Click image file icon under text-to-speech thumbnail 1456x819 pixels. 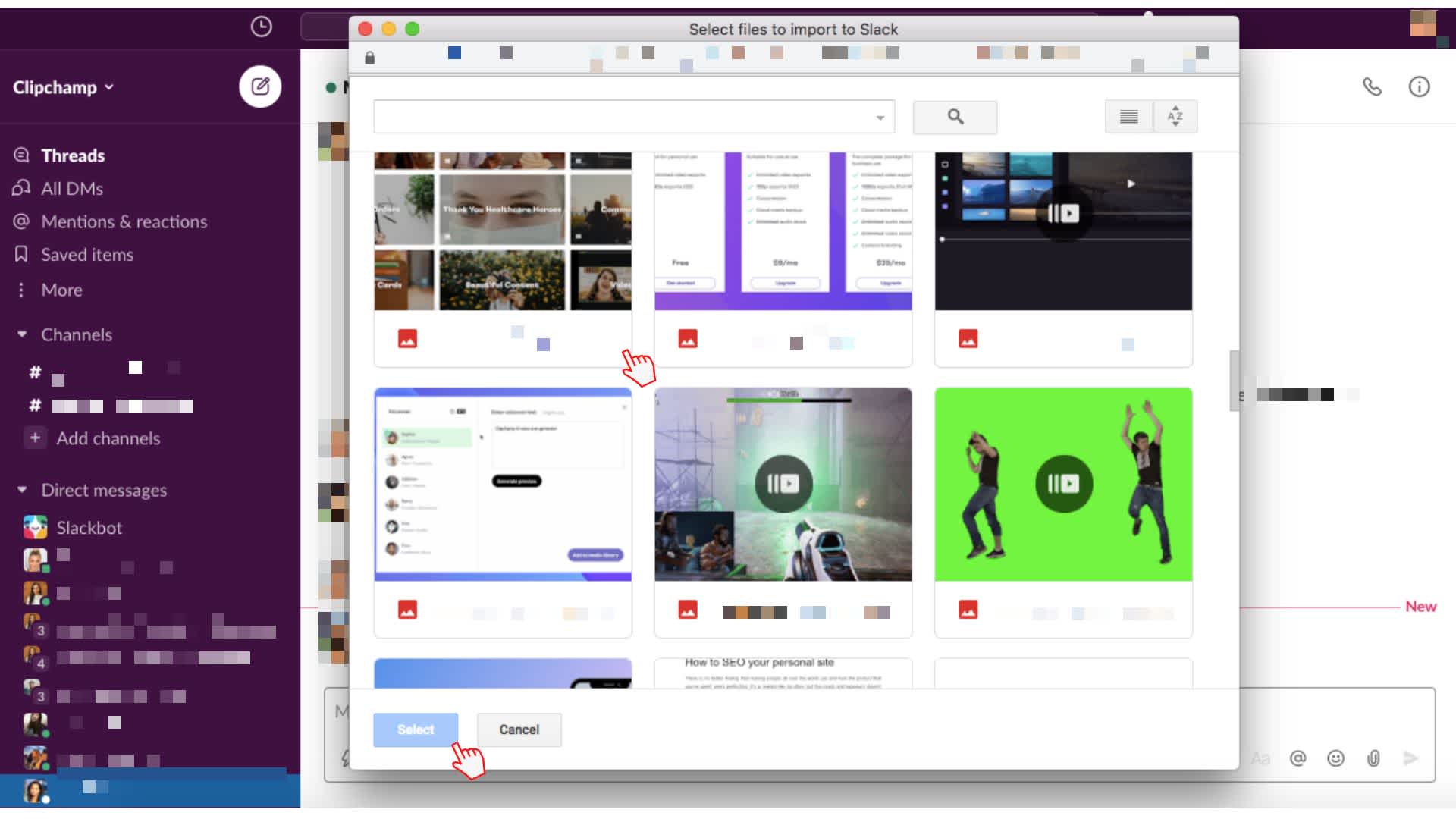click(x=407, y=610)
